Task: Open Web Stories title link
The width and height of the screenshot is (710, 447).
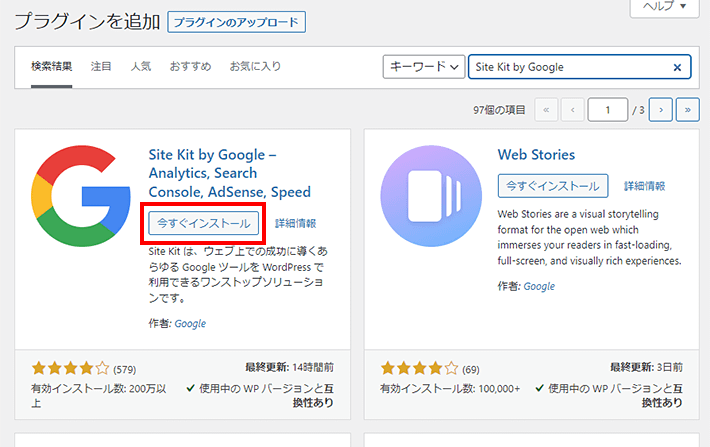Action: click(x=536, y=155)
